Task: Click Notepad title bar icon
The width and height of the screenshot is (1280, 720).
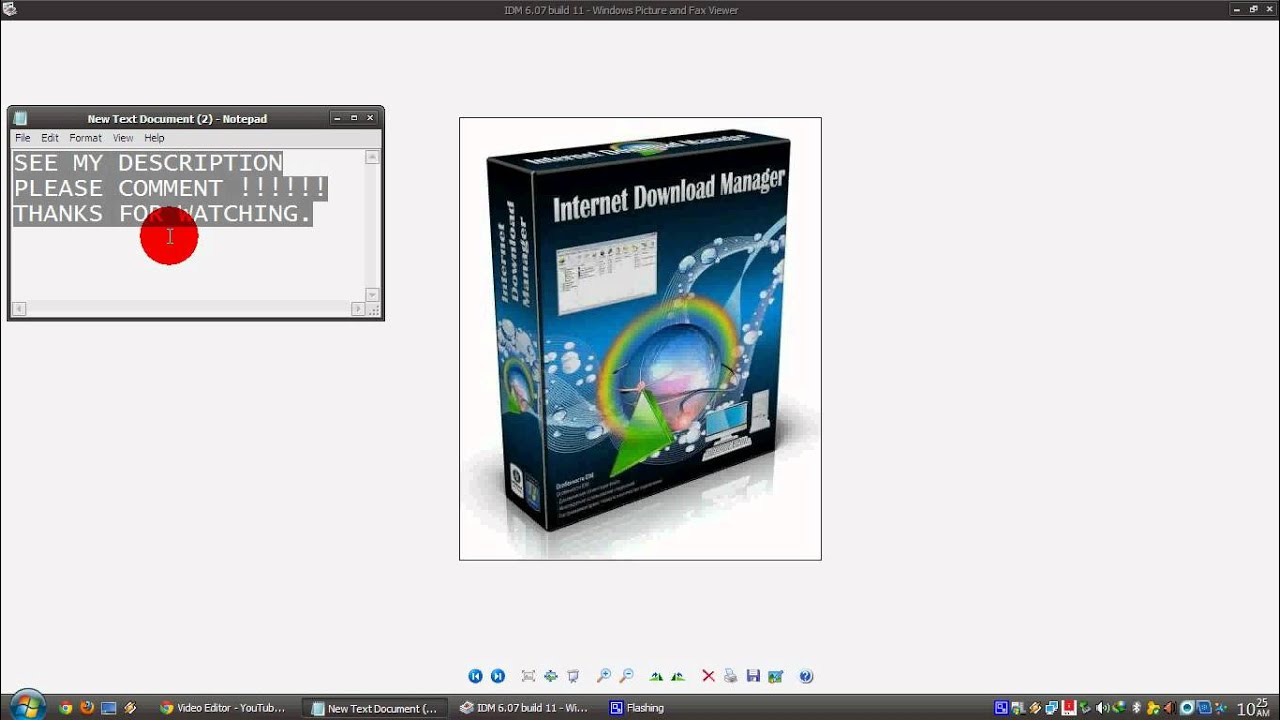Action: click(20, 118)
